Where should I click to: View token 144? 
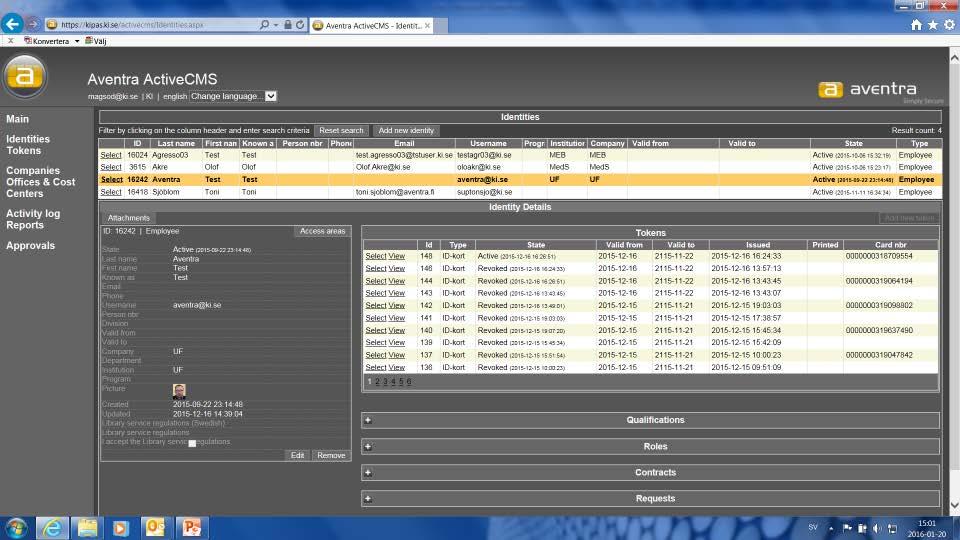397,281
